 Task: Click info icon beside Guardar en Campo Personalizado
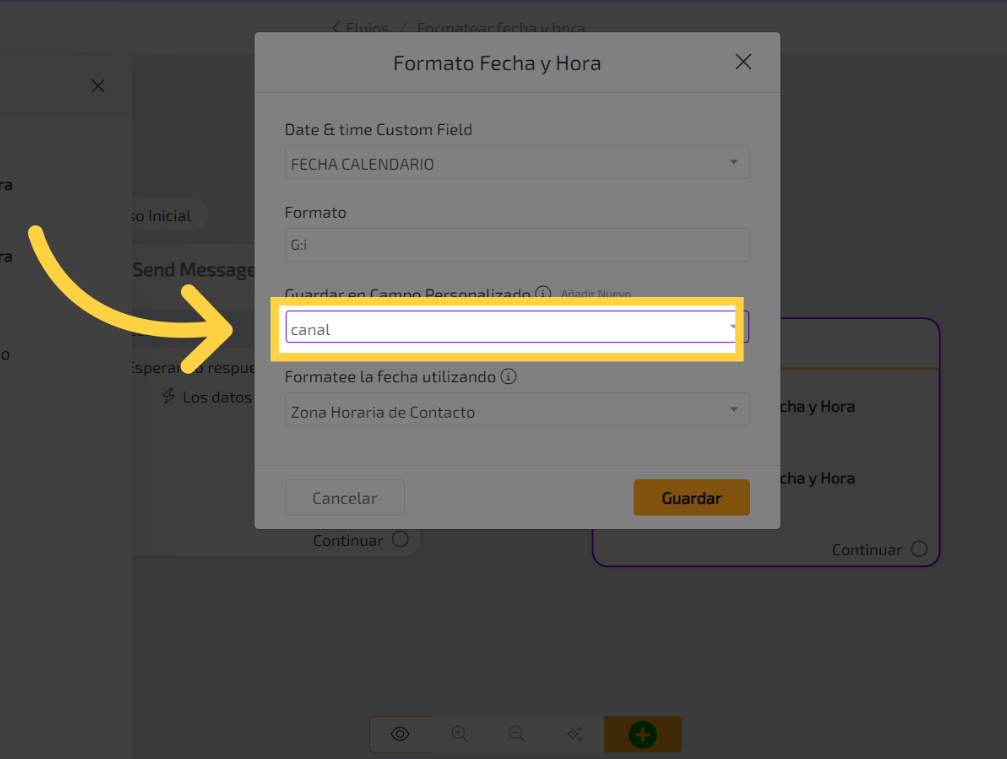pos(543,293)
